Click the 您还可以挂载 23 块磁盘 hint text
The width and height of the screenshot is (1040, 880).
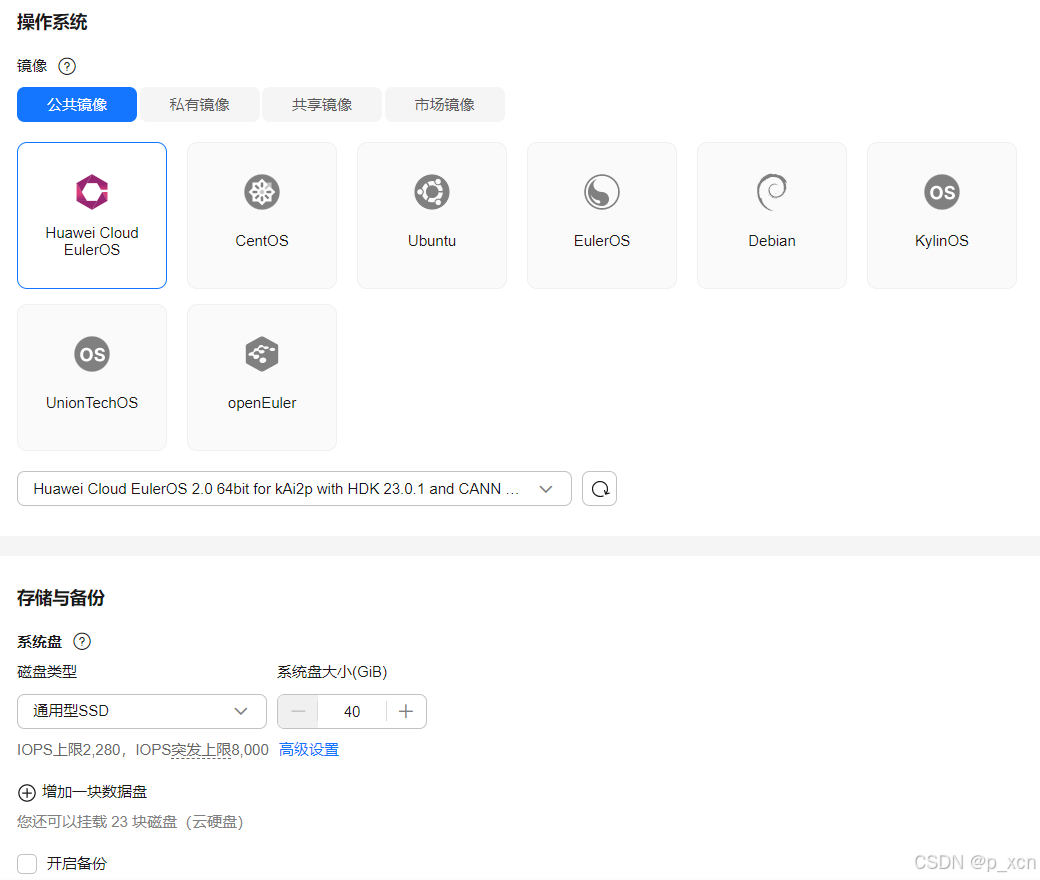click(x=131, y=822)
